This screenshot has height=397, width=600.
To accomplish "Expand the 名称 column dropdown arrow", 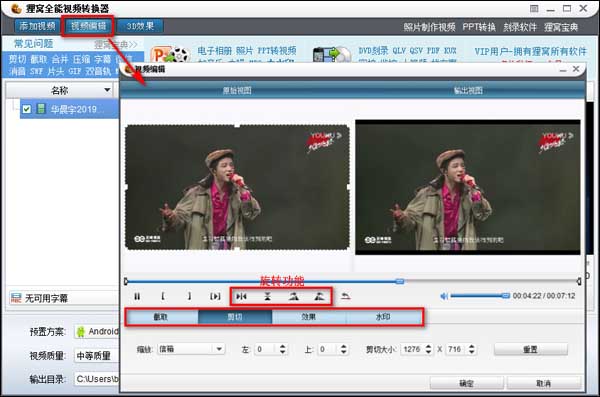I will coord(107,90).
